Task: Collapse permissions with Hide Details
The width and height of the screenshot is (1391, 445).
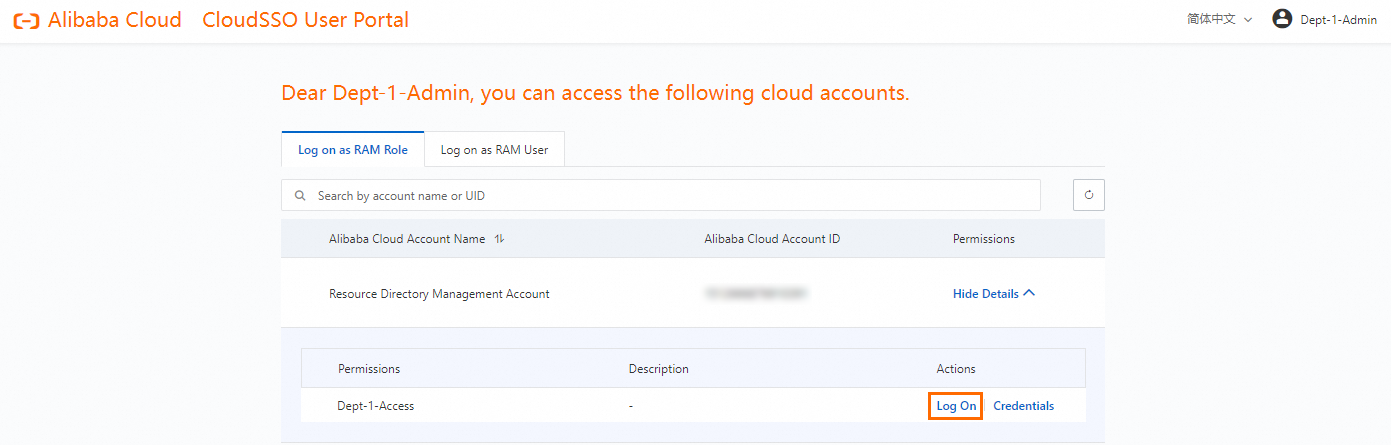Action: 993,294
